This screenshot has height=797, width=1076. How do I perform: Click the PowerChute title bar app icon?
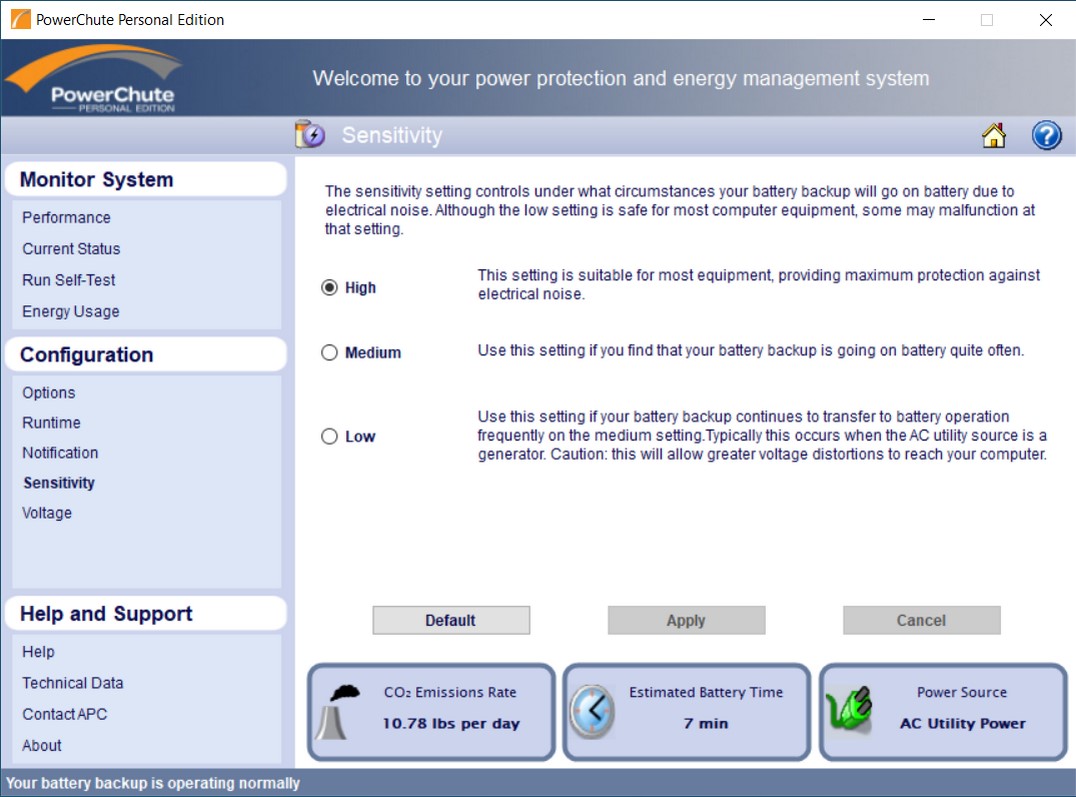(x=21, y=19)
